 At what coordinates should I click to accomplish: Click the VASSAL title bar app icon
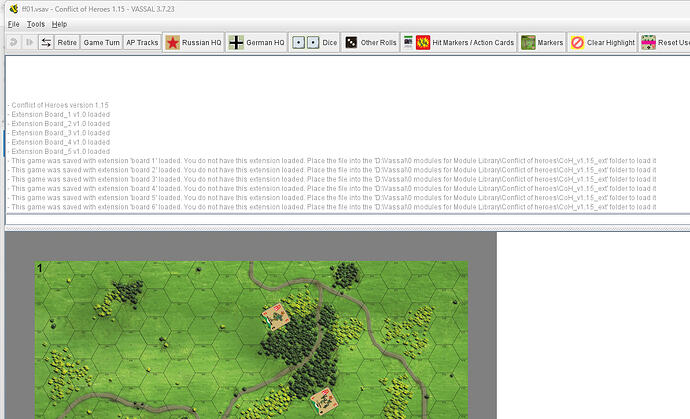pos(14,9)
